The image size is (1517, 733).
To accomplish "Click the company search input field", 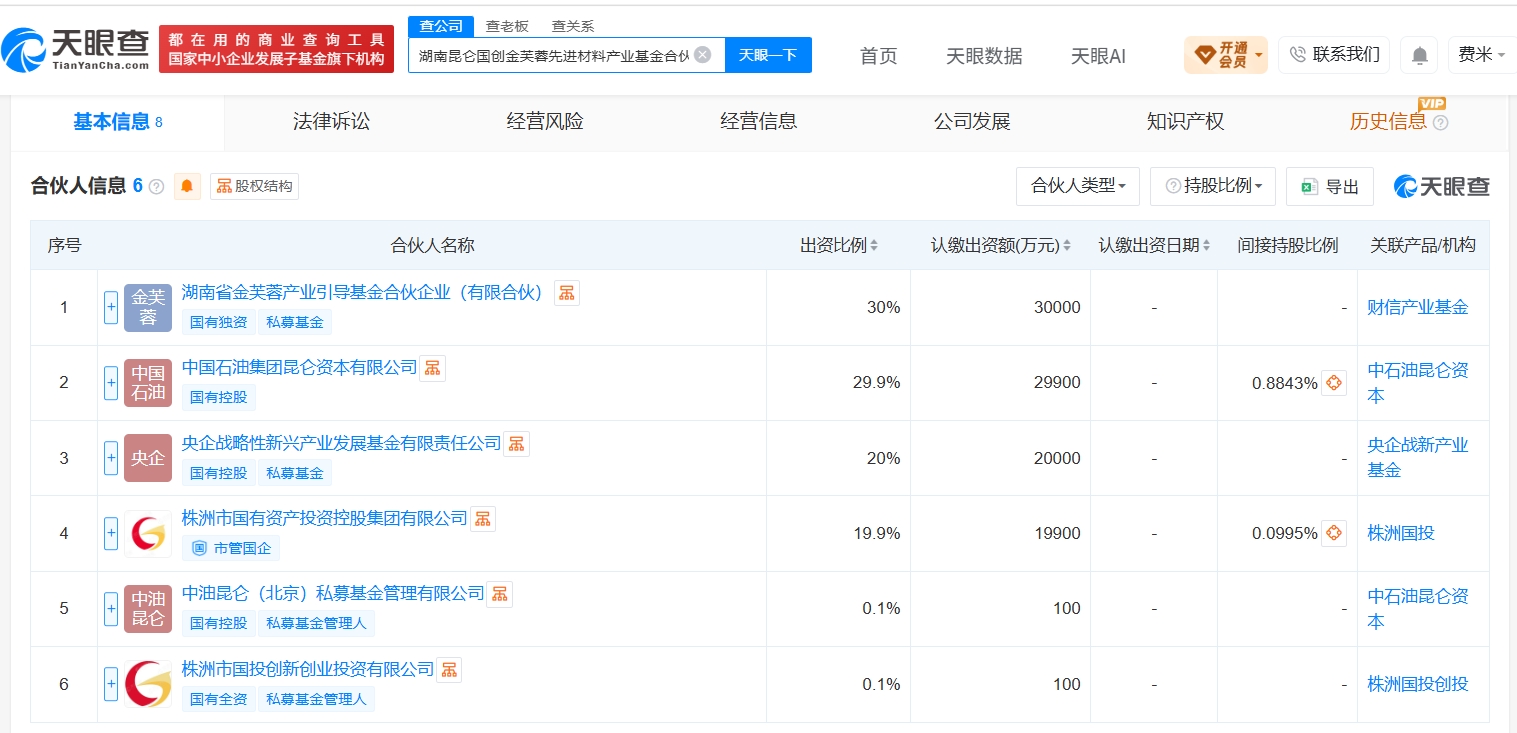I will point(554,55).
